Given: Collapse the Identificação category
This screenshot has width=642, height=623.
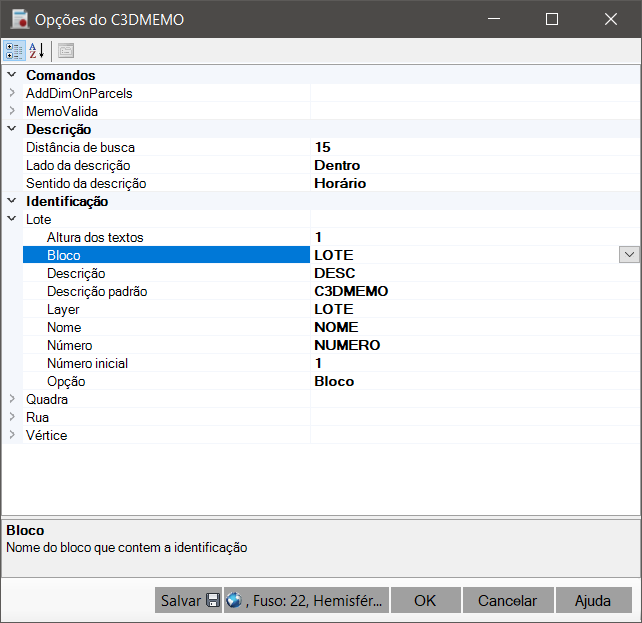Looking at the screenshot, I should [12, 201].
